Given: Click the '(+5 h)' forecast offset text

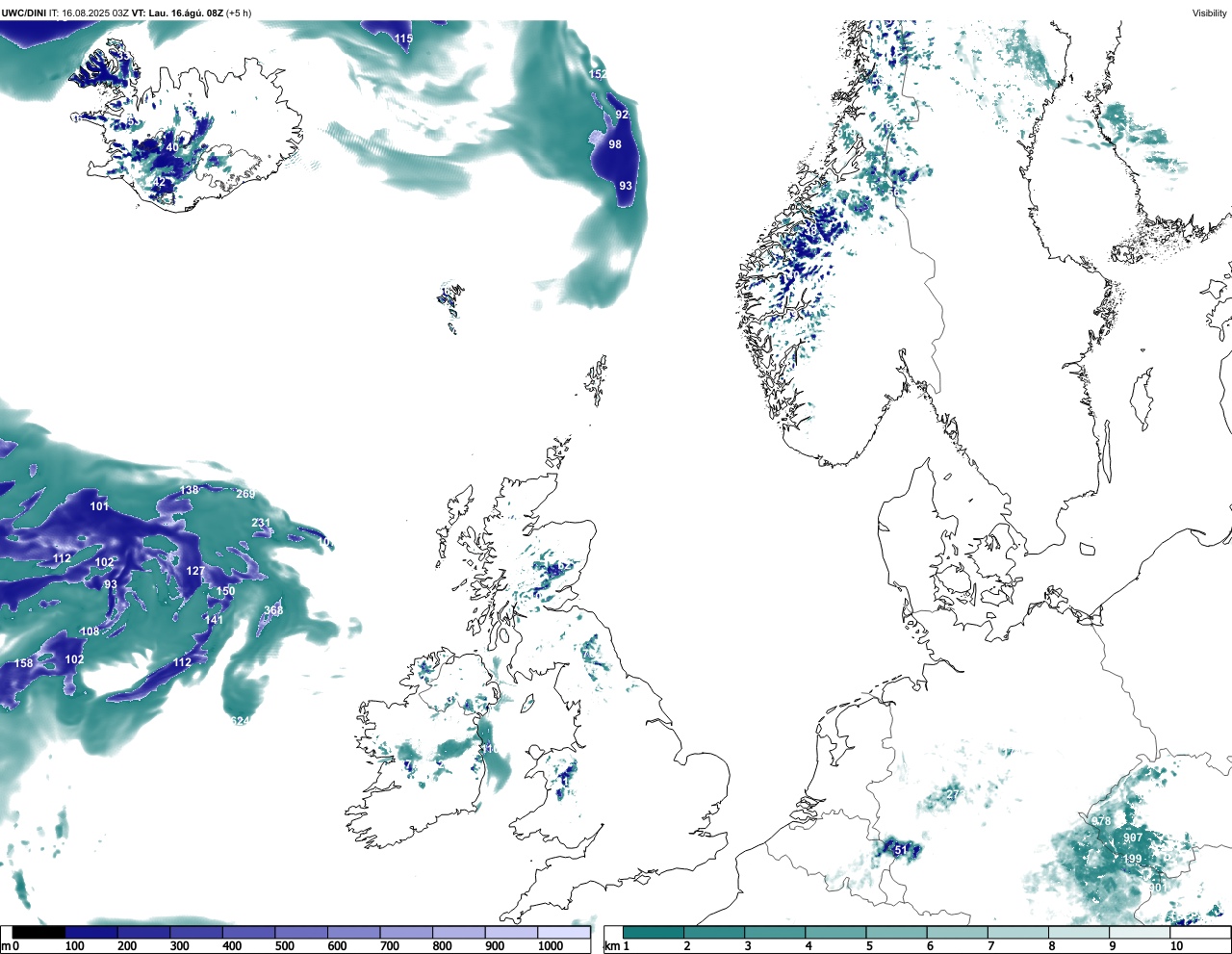Looking at the screenshot, I should (239, 13).
